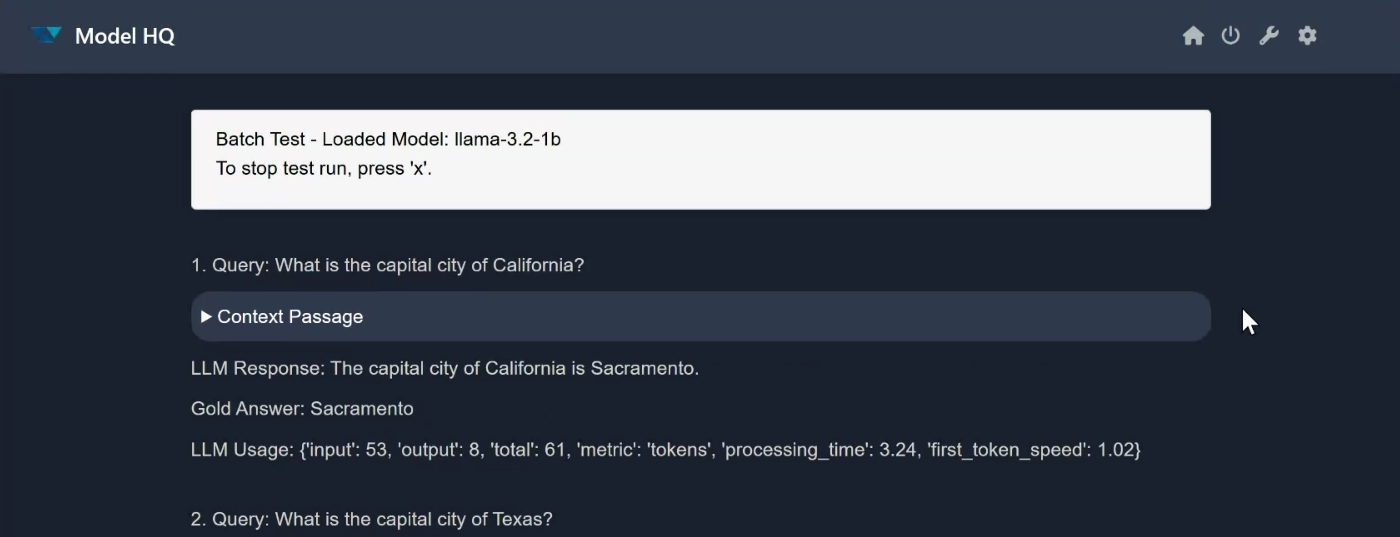This screenshot has height=537, width=1400.
Task: Open the gear settings icon
Action: [1307, 36]
